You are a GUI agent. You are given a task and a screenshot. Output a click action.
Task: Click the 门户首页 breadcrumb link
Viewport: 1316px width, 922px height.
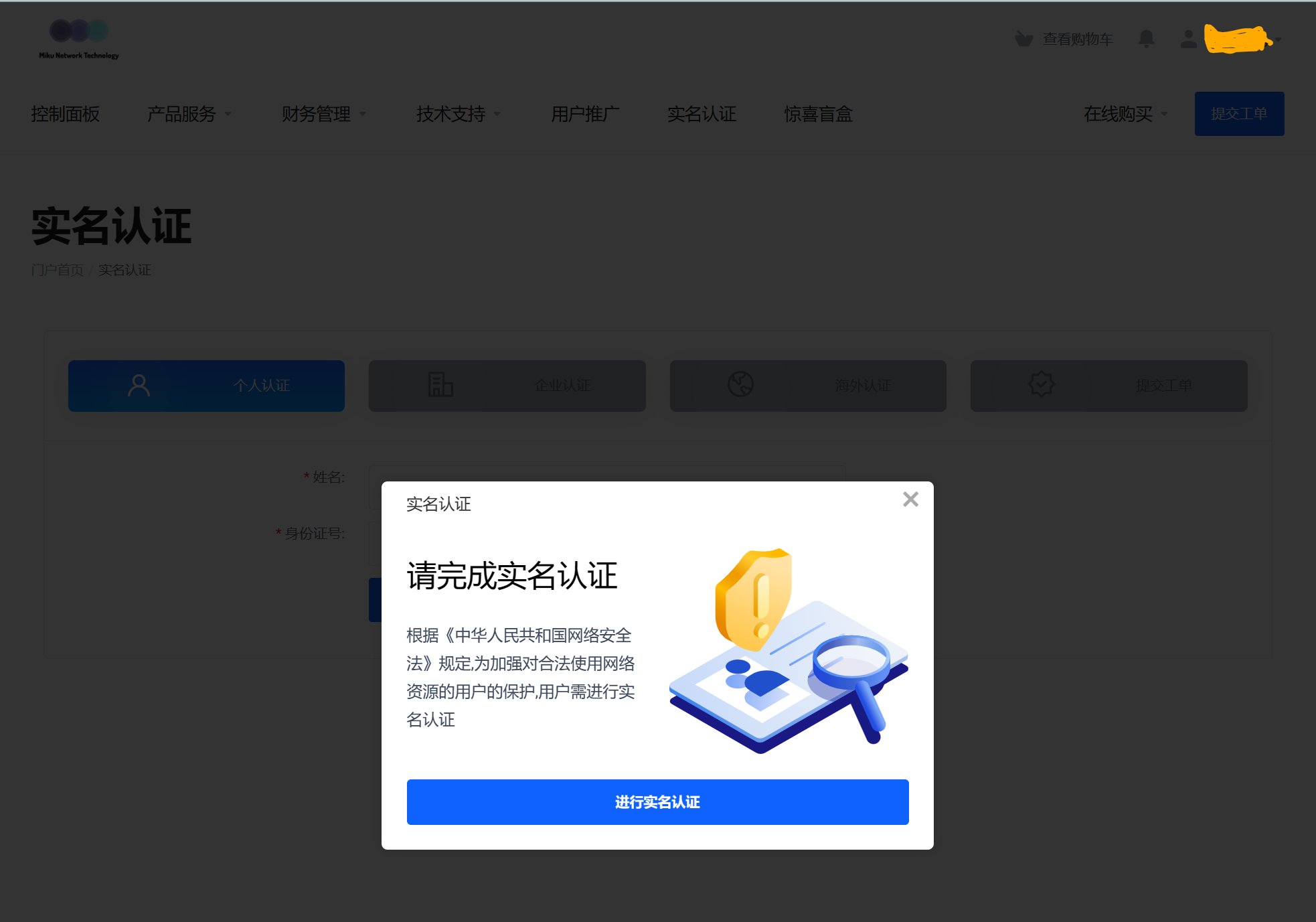(57, 270)
